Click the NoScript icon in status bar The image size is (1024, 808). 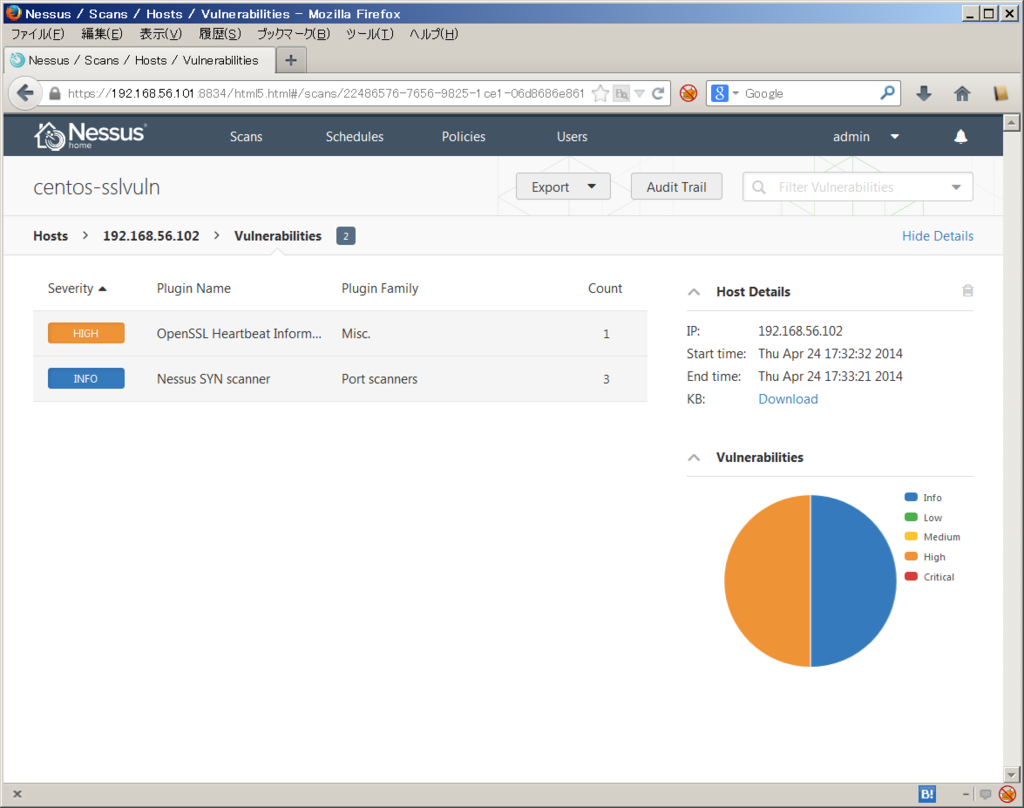coord(1008,794)
